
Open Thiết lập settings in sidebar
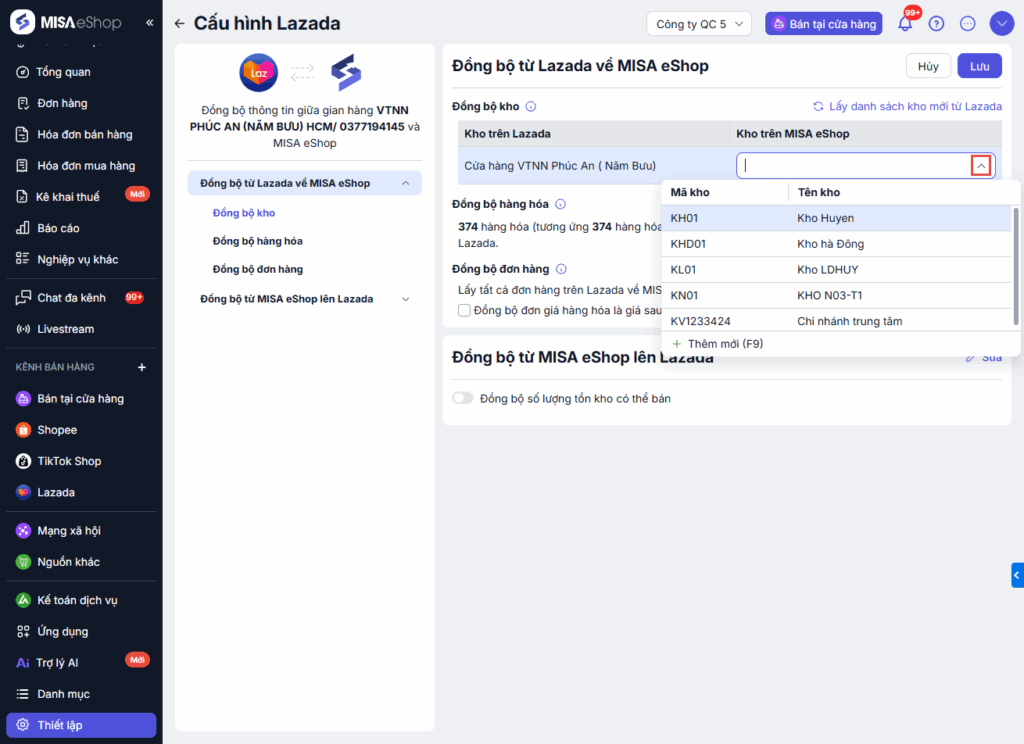tap(81, 725)
